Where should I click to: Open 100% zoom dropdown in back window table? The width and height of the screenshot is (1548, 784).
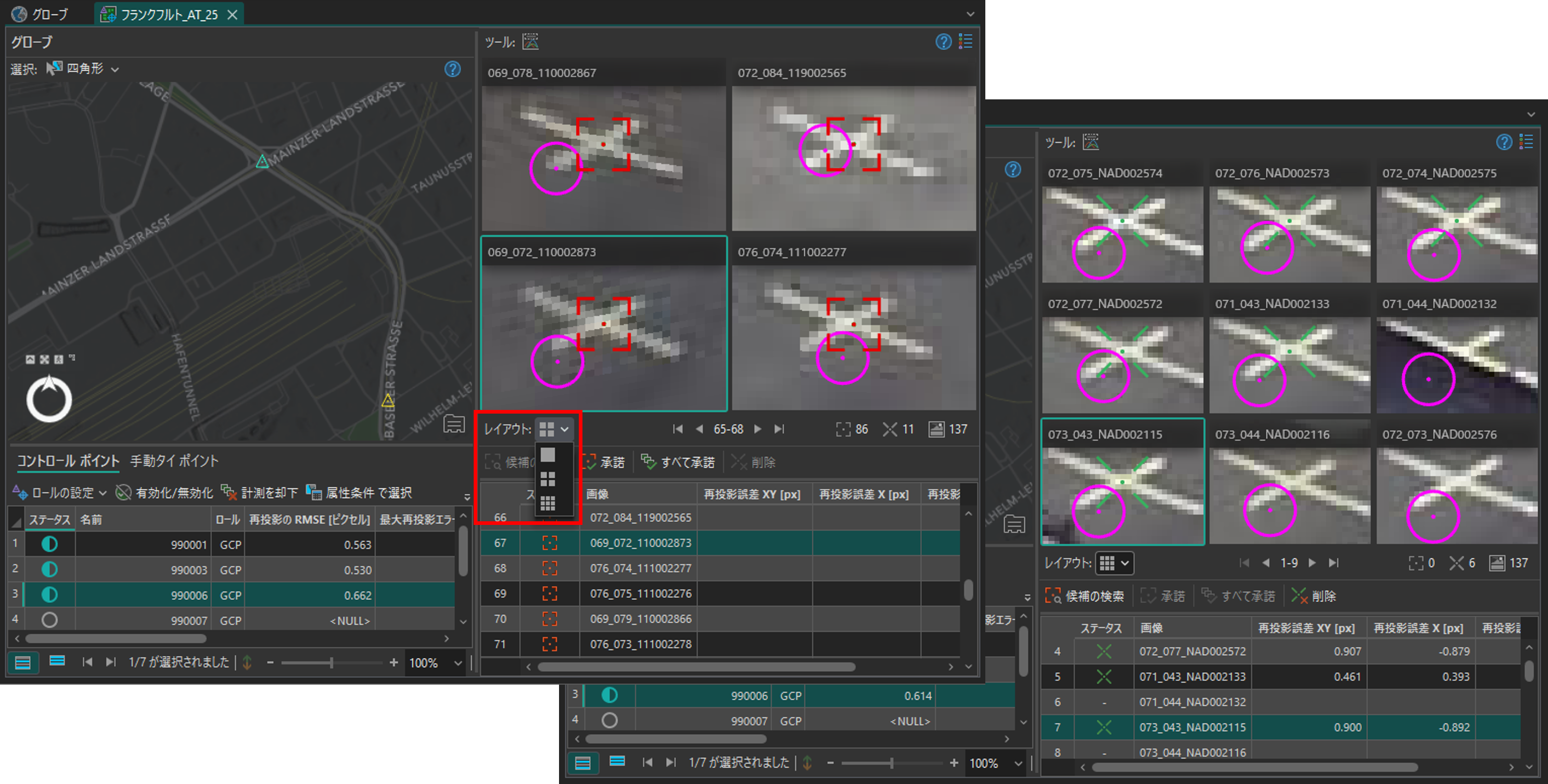1019,763
